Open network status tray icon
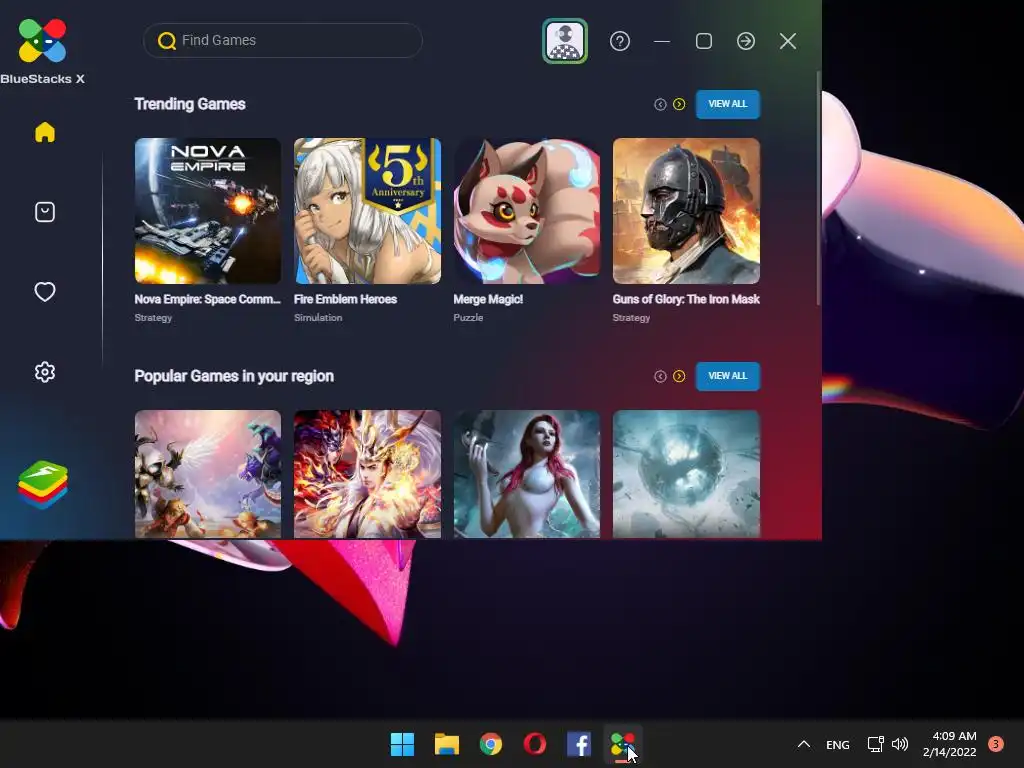Screen dimensions: 1024x768 point(875,744)
